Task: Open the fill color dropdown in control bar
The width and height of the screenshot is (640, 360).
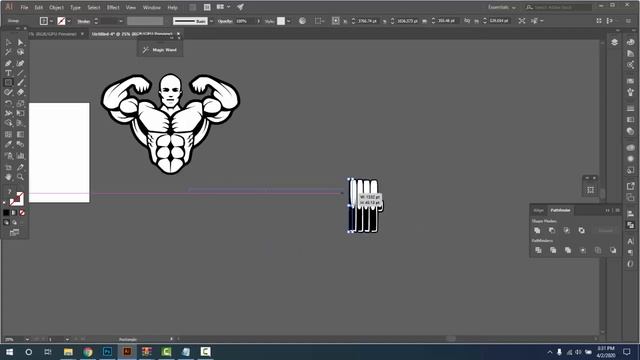Action: point(51,21)
